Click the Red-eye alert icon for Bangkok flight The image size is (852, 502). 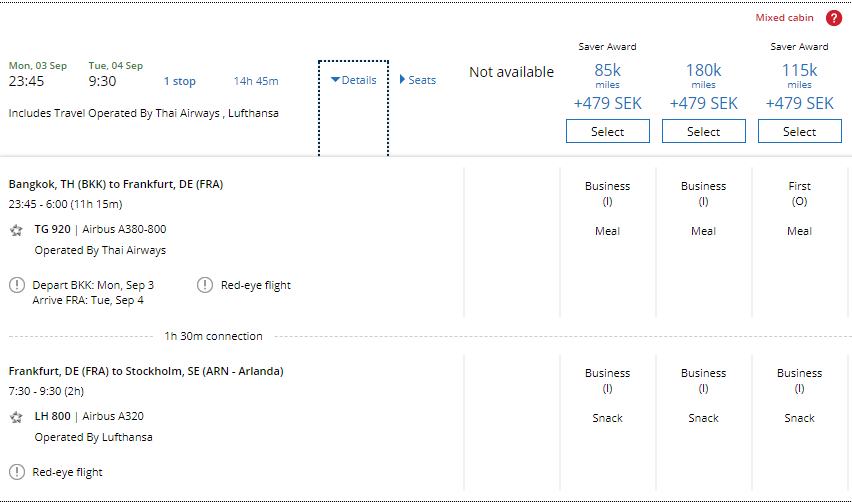206,285
